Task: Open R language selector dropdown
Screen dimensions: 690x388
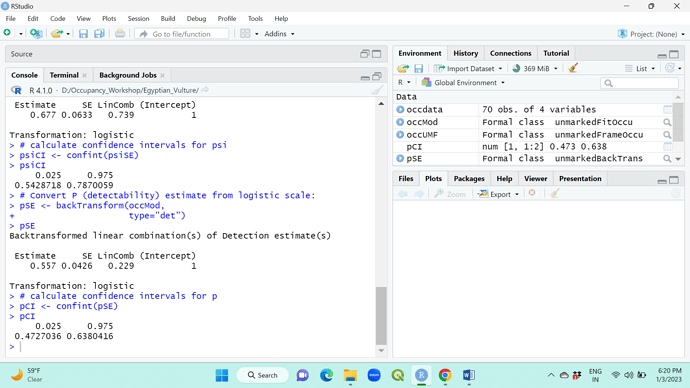Action: [404, 82]
